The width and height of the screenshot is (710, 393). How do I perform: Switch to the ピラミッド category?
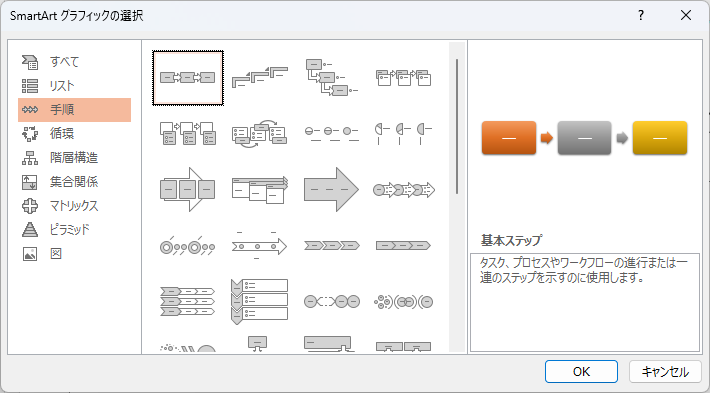(74, 230)
